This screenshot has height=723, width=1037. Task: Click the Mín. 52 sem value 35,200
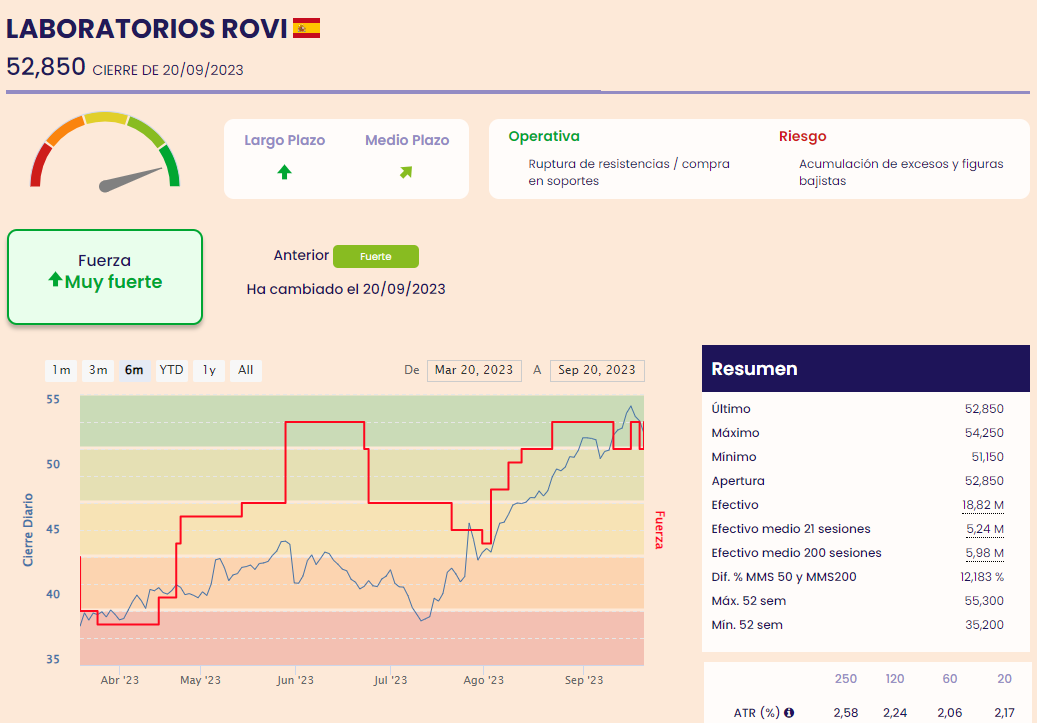coord(984,624)
